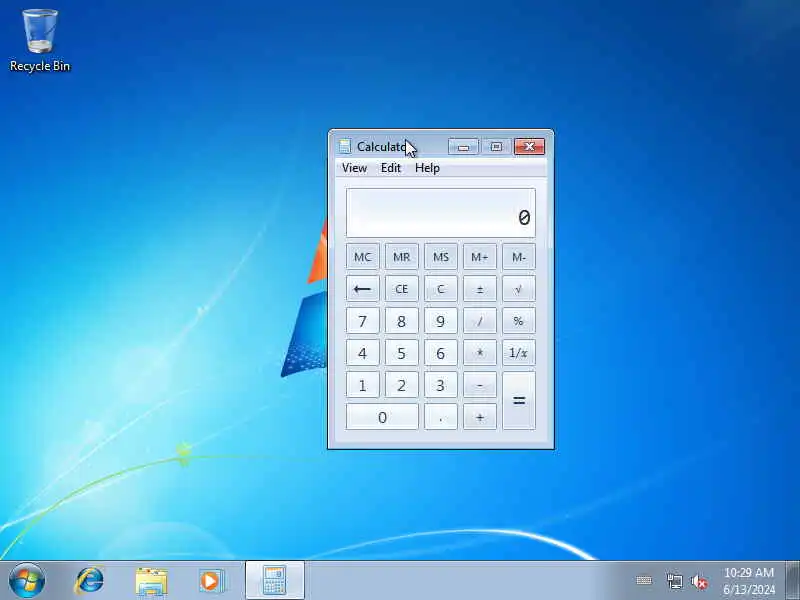Click the CE clear entry button
Screen dimensions: 800x600
[402, 289]
